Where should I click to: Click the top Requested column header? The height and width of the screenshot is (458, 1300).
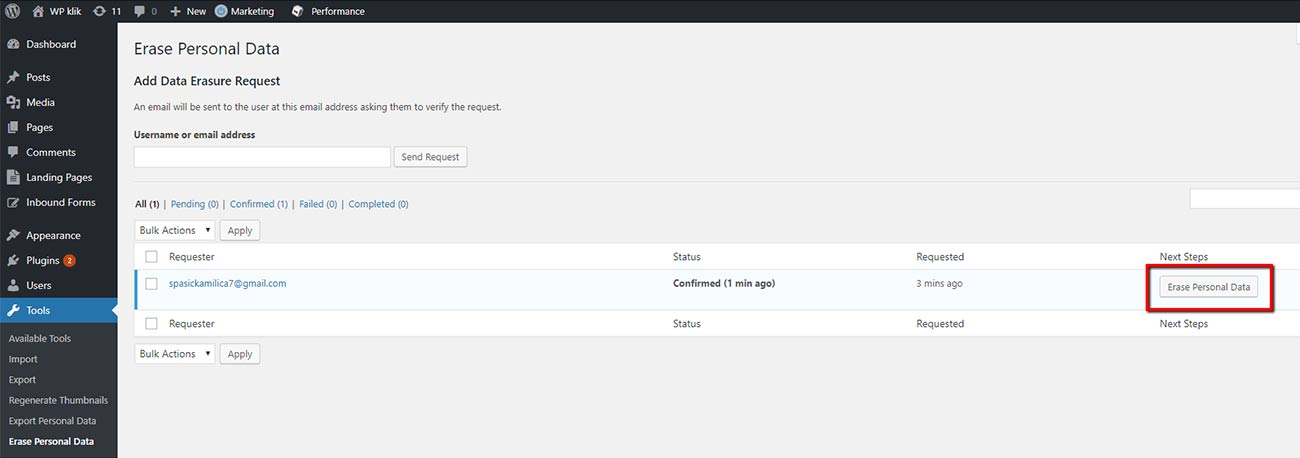point(940,257)
